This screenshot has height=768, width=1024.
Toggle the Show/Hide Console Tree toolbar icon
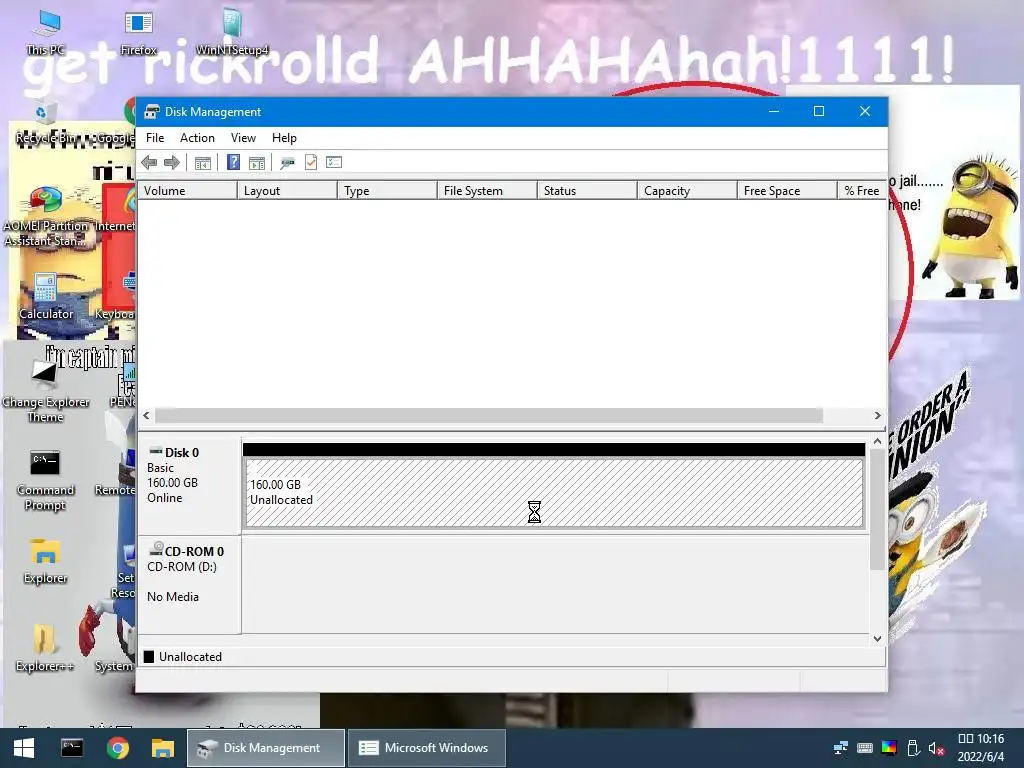[202, 163]
